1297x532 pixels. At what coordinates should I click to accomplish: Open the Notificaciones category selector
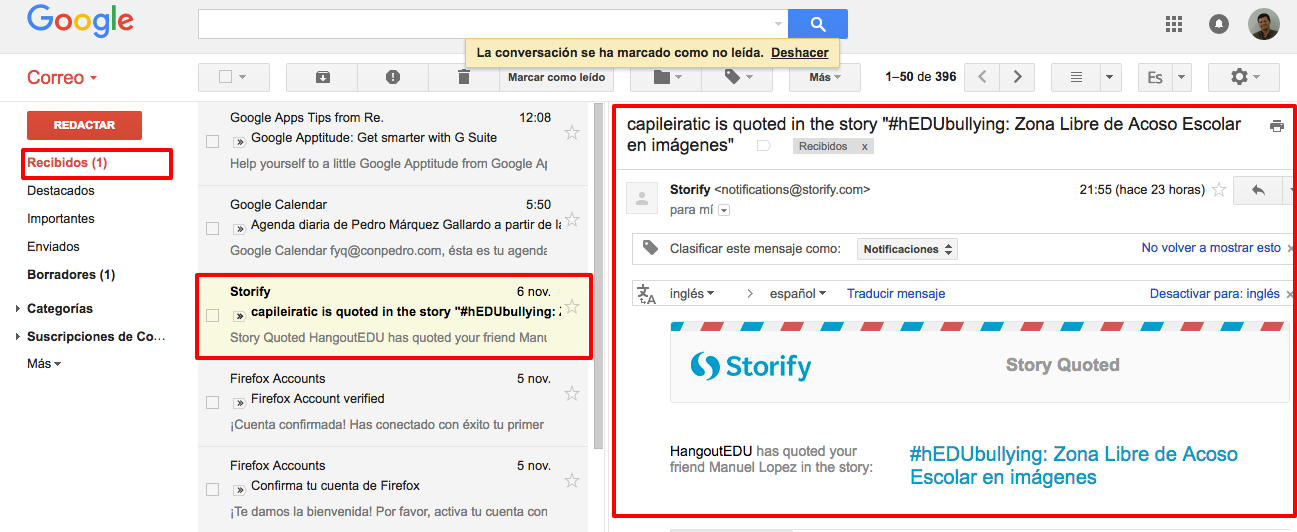[907, 249]
